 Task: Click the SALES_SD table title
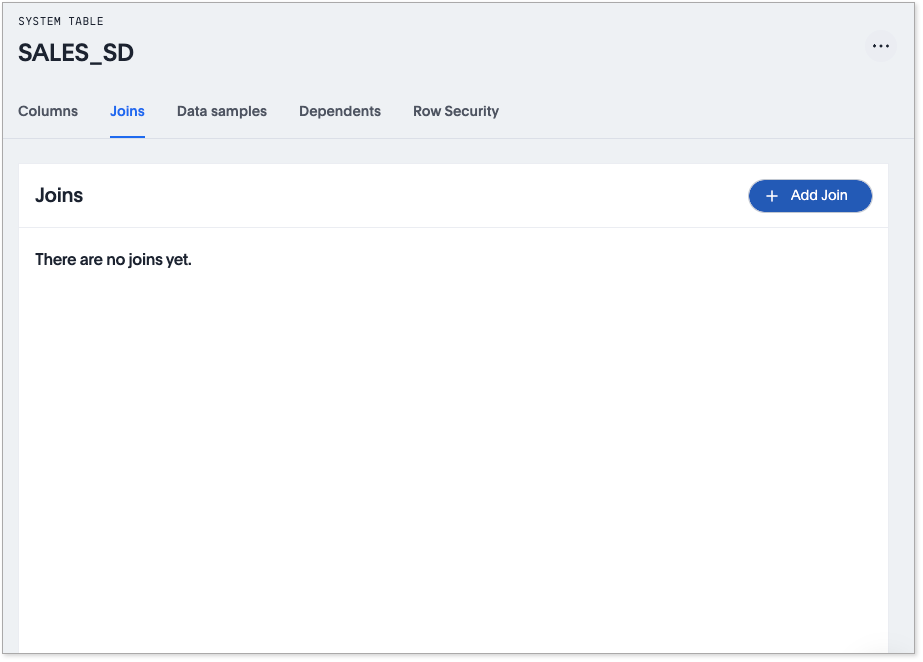76,54
